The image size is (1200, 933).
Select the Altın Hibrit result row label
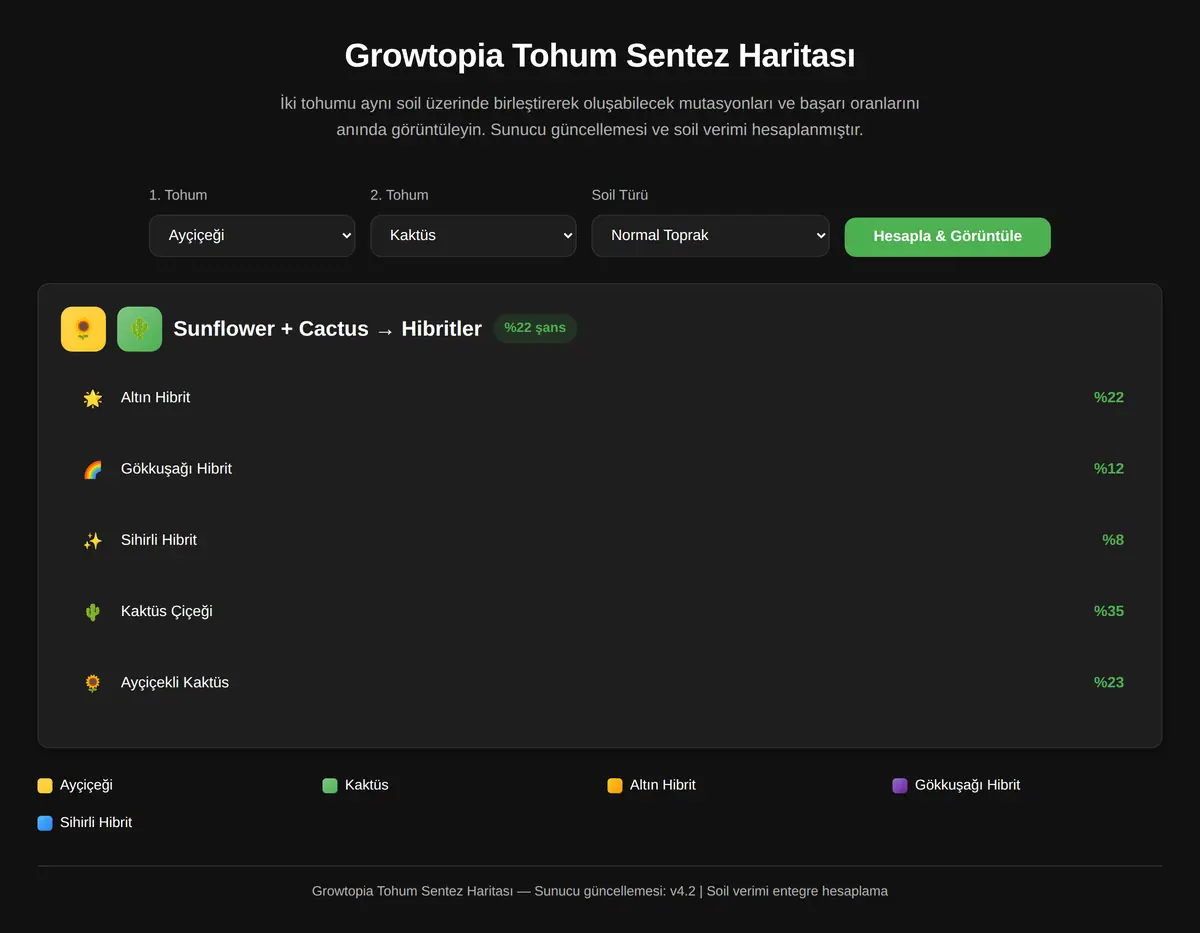click(x=155, y=398)
